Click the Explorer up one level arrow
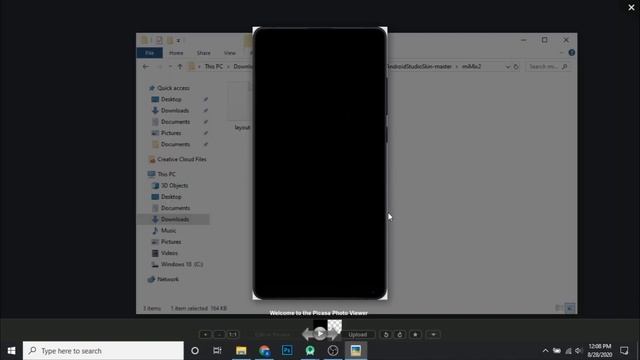This screenshot has width=640, height=360. pos(180,67)
